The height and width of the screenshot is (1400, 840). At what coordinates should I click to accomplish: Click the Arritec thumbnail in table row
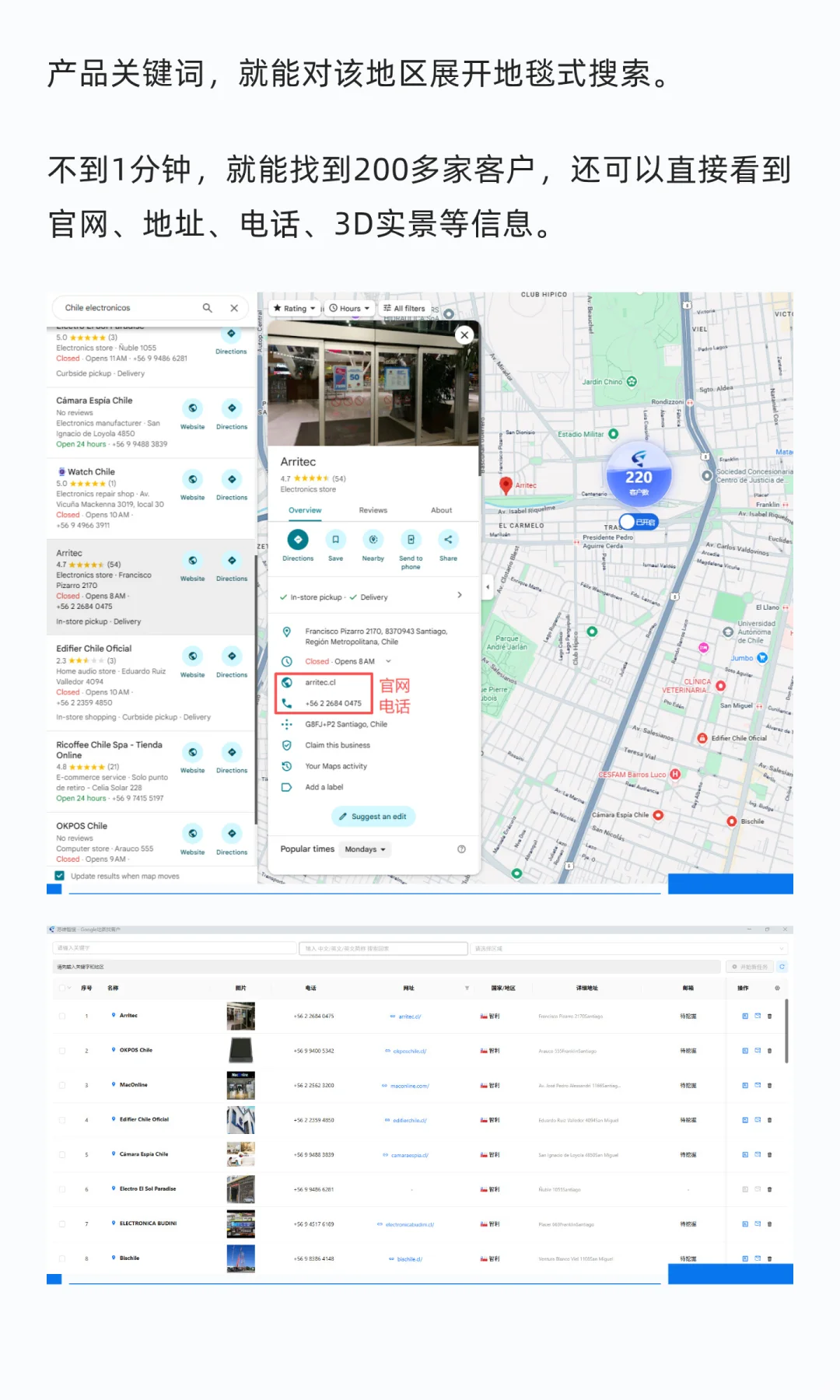coord(241,1016)
